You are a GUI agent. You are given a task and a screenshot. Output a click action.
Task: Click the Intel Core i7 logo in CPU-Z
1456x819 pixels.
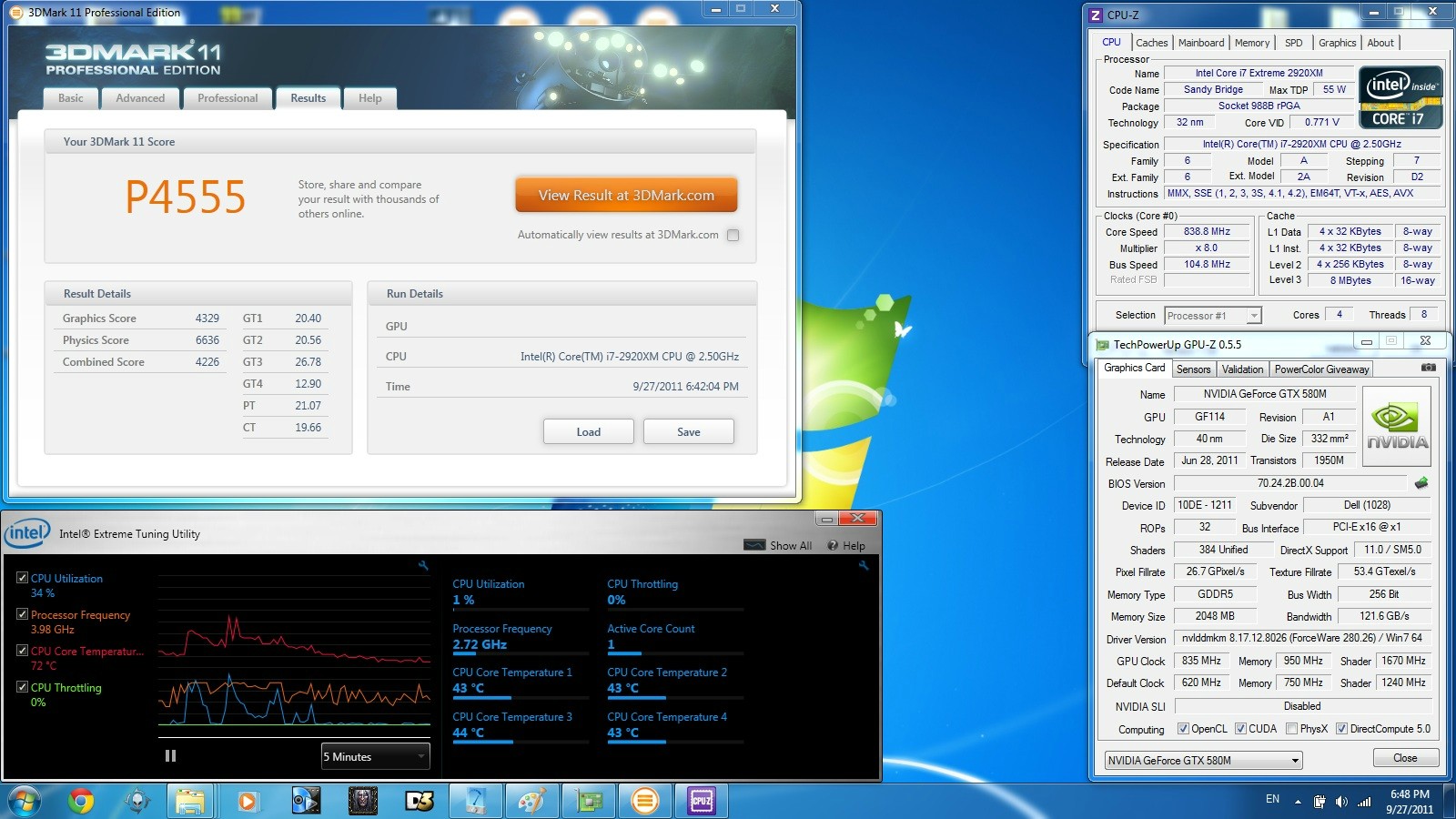(1400, 97)
